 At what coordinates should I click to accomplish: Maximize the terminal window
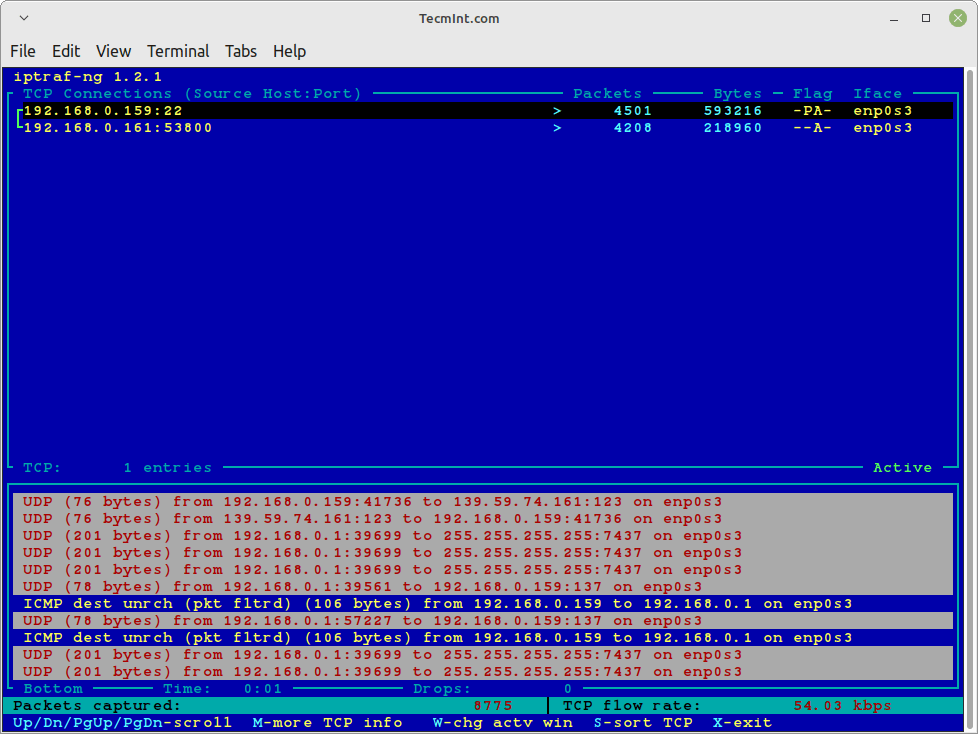pyautogui.click(x=926, y=18)
